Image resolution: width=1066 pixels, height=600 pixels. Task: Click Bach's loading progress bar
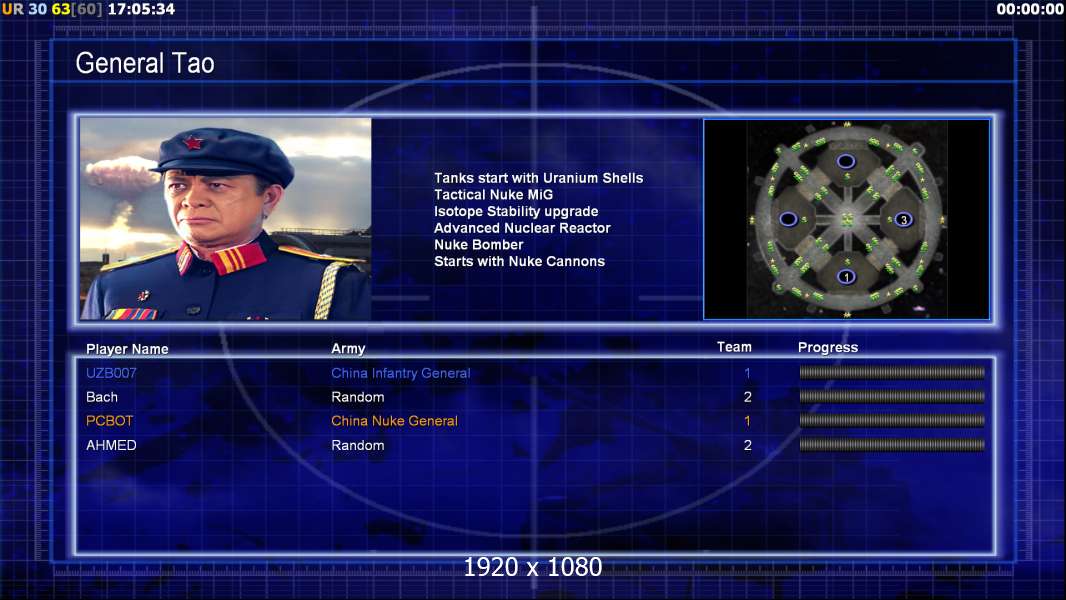892,396
